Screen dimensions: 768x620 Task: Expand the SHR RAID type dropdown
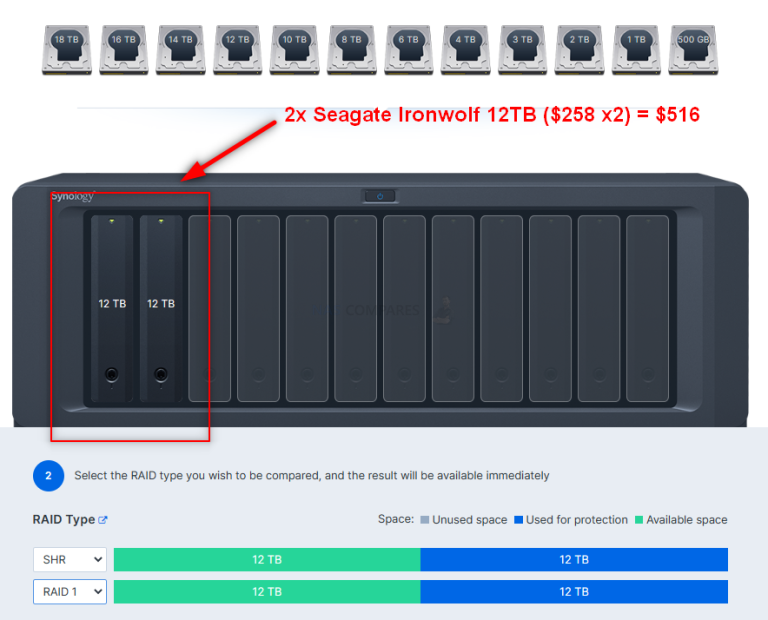70,560
